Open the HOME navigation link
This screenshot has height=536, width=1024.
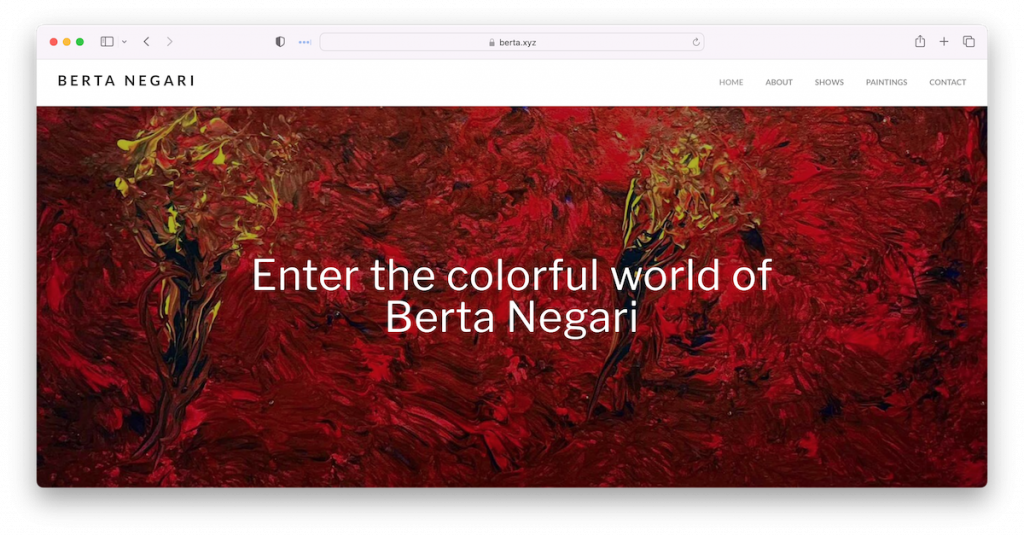click(731, 82)
